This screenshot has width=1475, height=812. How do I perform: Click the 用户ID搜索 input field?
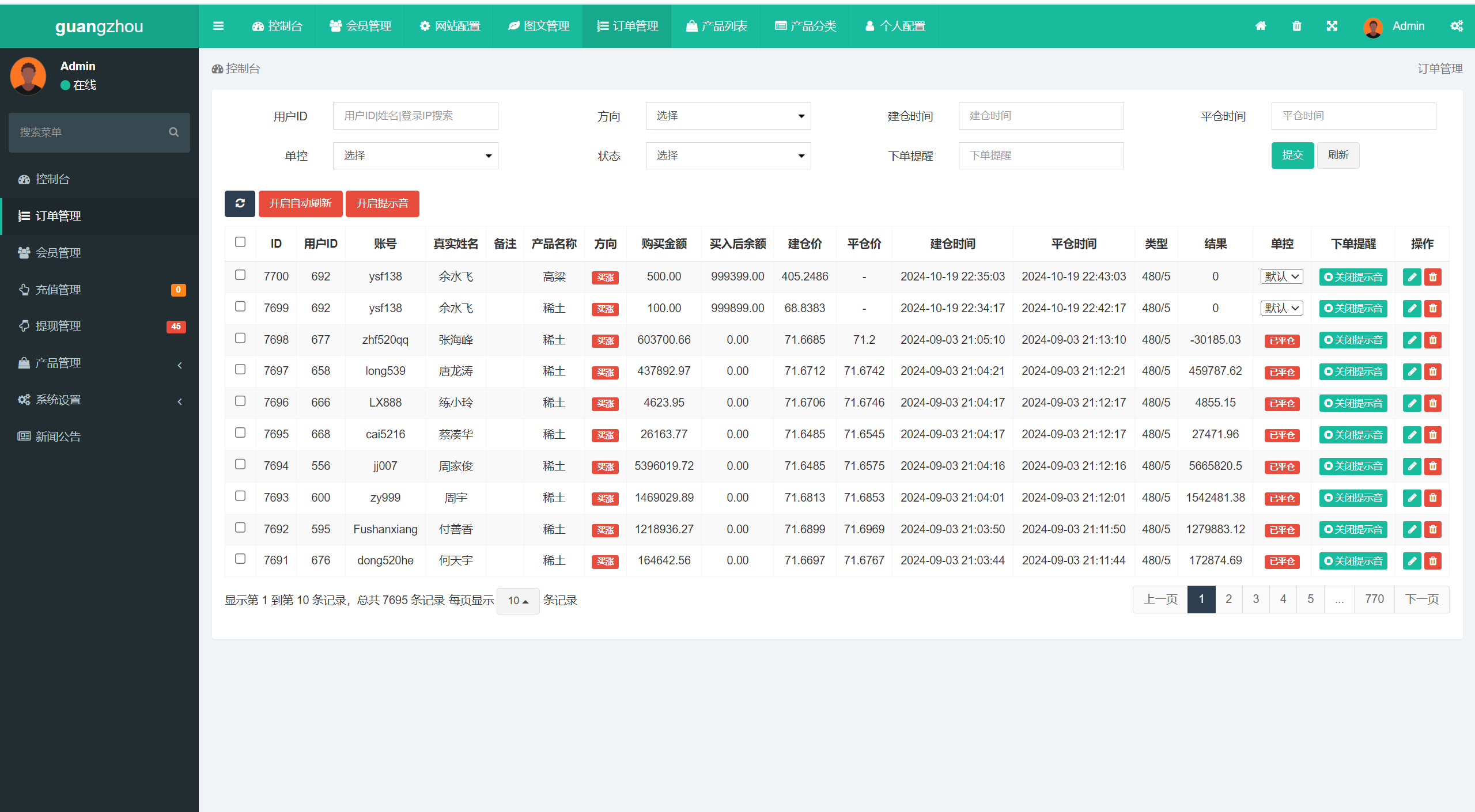tap(415, 116)
